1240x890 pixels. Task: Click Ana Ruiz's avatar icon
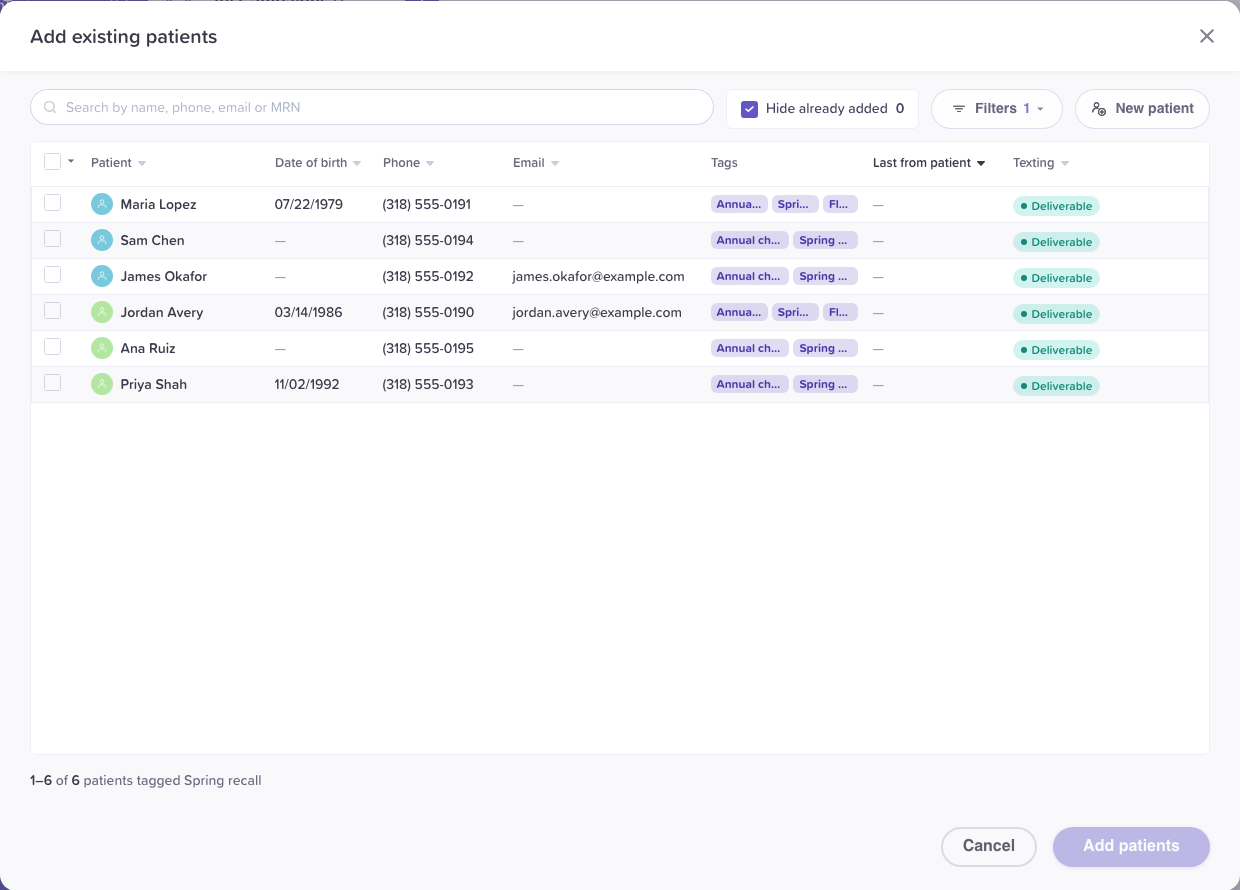pyautogui.click(x=102, y=348)
